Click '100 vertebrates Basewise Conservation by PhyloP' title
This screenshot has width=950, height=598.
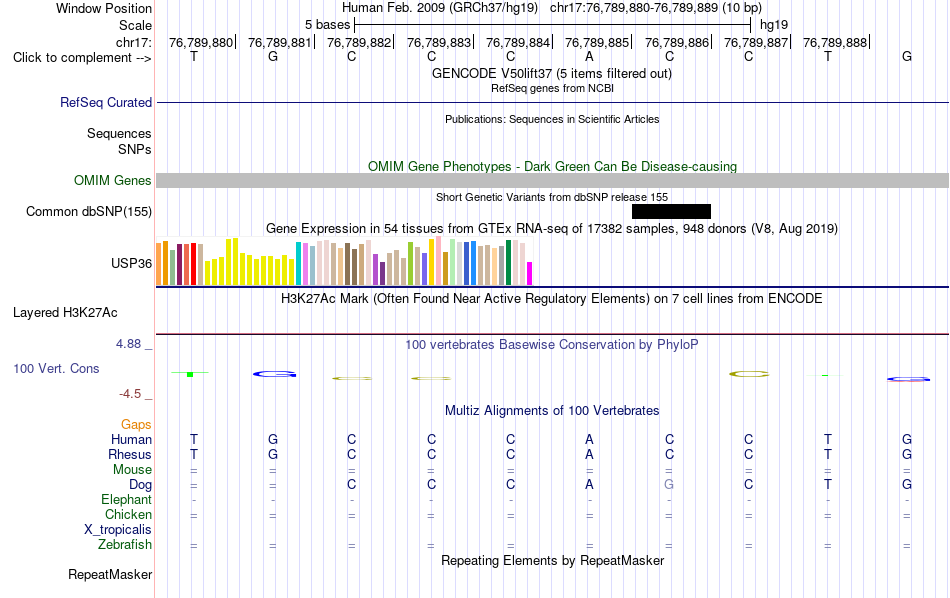click(x=552, y=345)
